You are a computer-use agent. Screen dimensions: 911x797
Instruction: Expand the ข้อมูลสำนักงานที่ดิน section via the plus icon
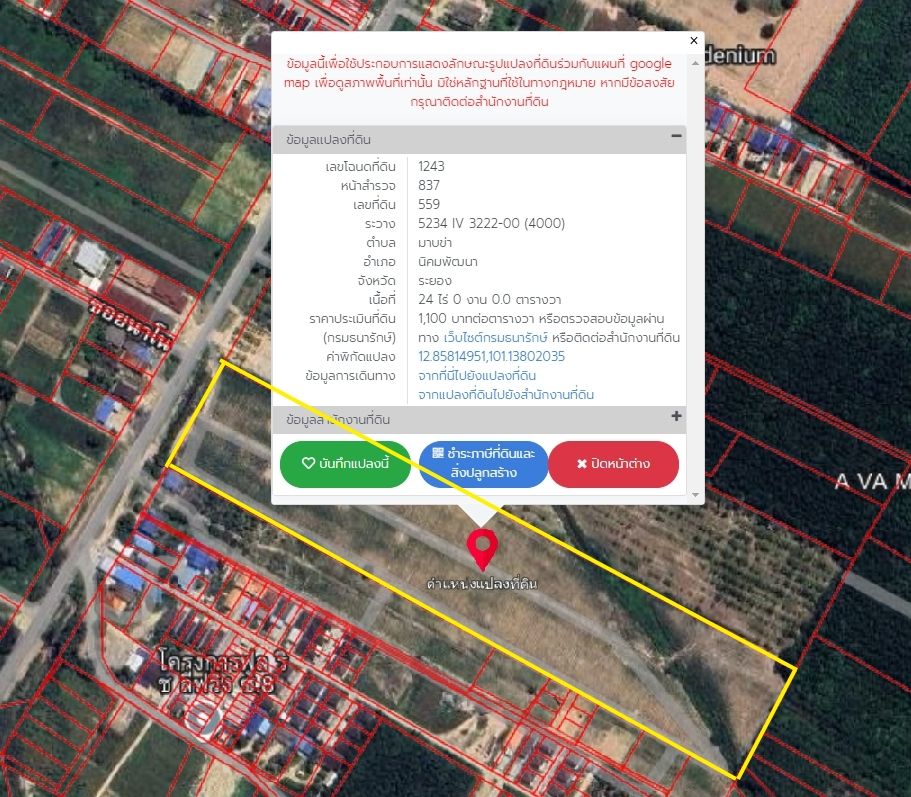(676, 416)
